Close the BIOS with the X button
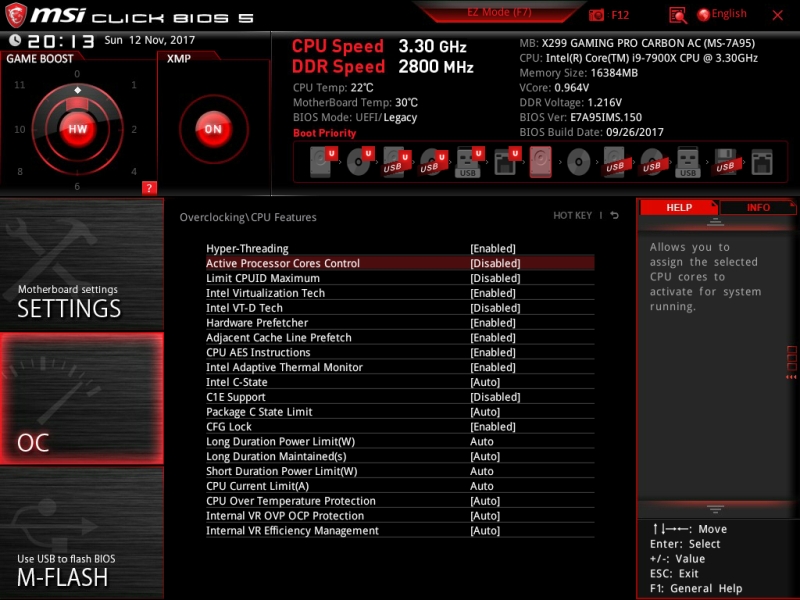The image size is (800, 600). click(x=777, y=15)
